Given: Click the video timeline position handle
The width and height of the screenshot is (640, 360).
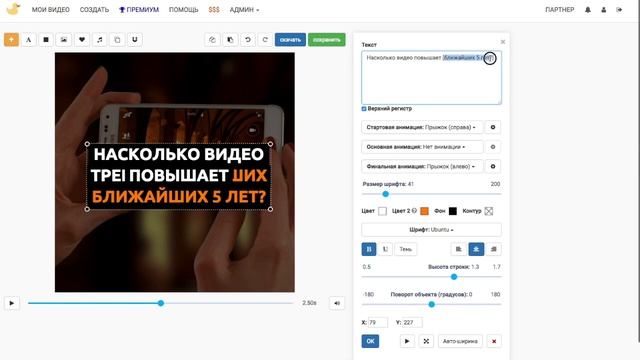Looking at the screenshot, I should point(161,303).
